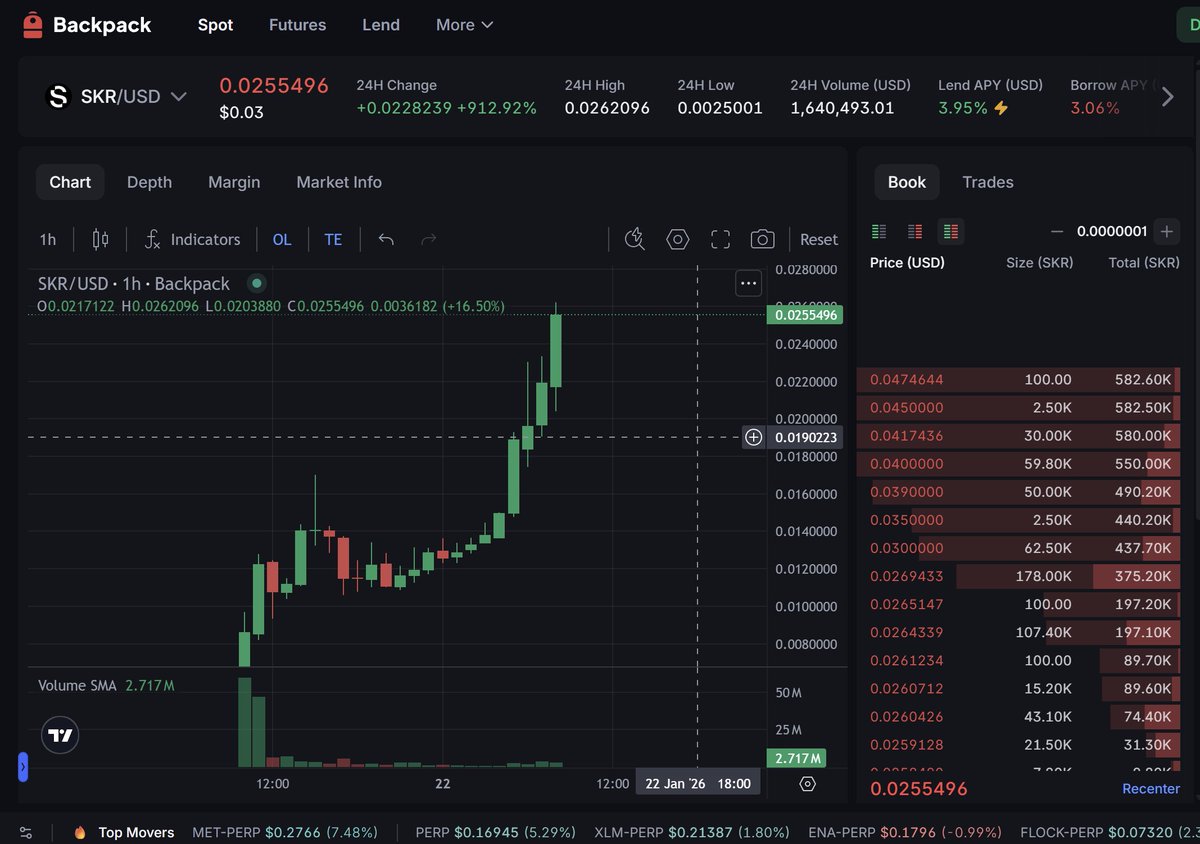Toggle the TE chart overlay

(x=333, y=239)
